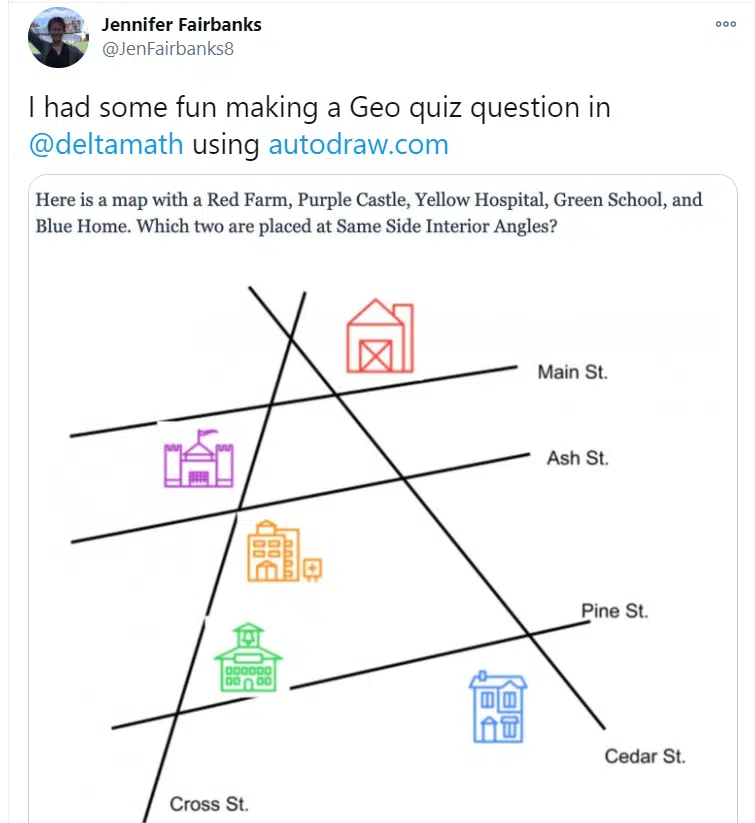Click the Main St. label
The width and height of the screenshot is (755, 823).
pyautogui.click(x=572, y=372)
